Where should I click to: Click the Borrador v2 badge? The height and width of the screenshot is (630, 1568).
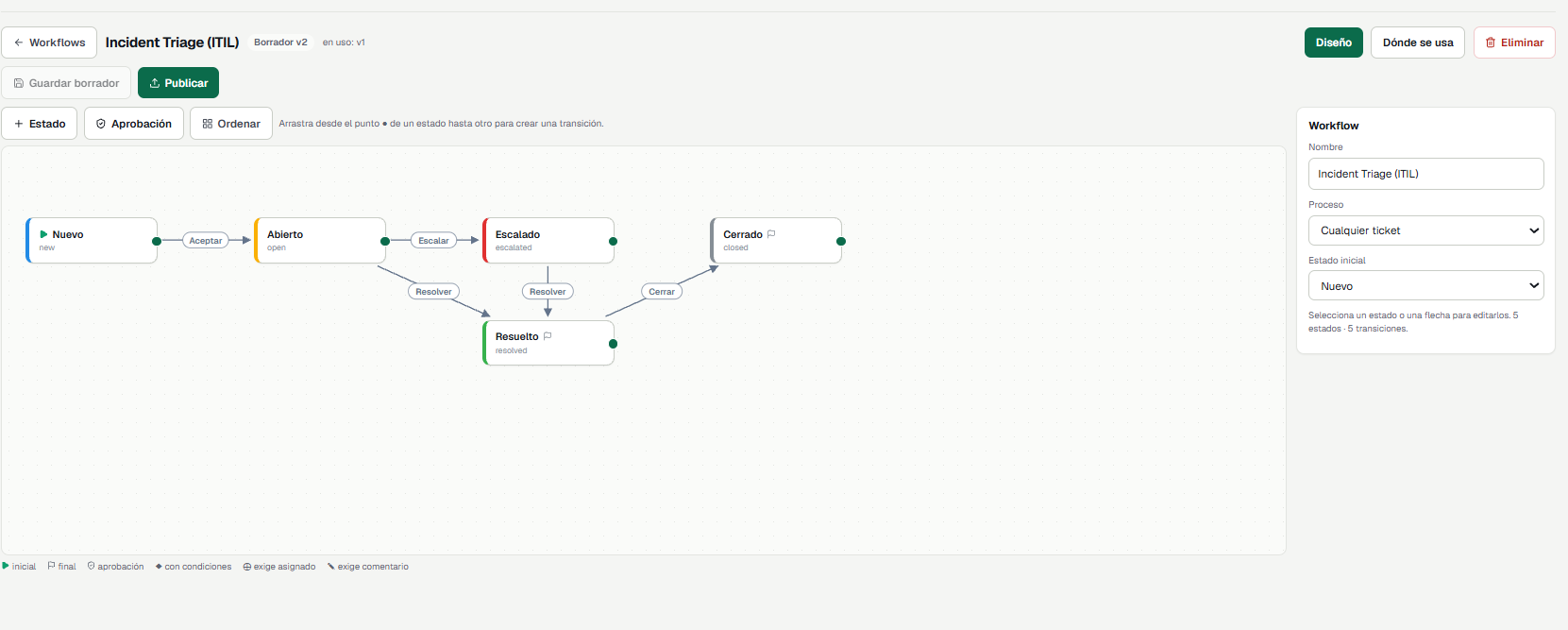pos(280,43)
